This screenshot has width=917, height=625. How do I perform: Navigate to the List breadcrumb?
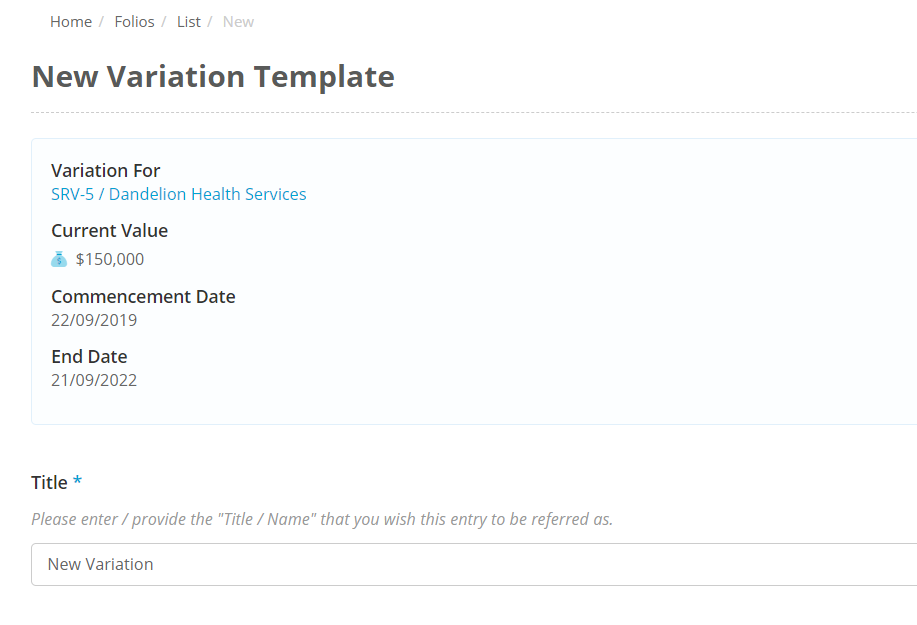click(x=189, y=22)
